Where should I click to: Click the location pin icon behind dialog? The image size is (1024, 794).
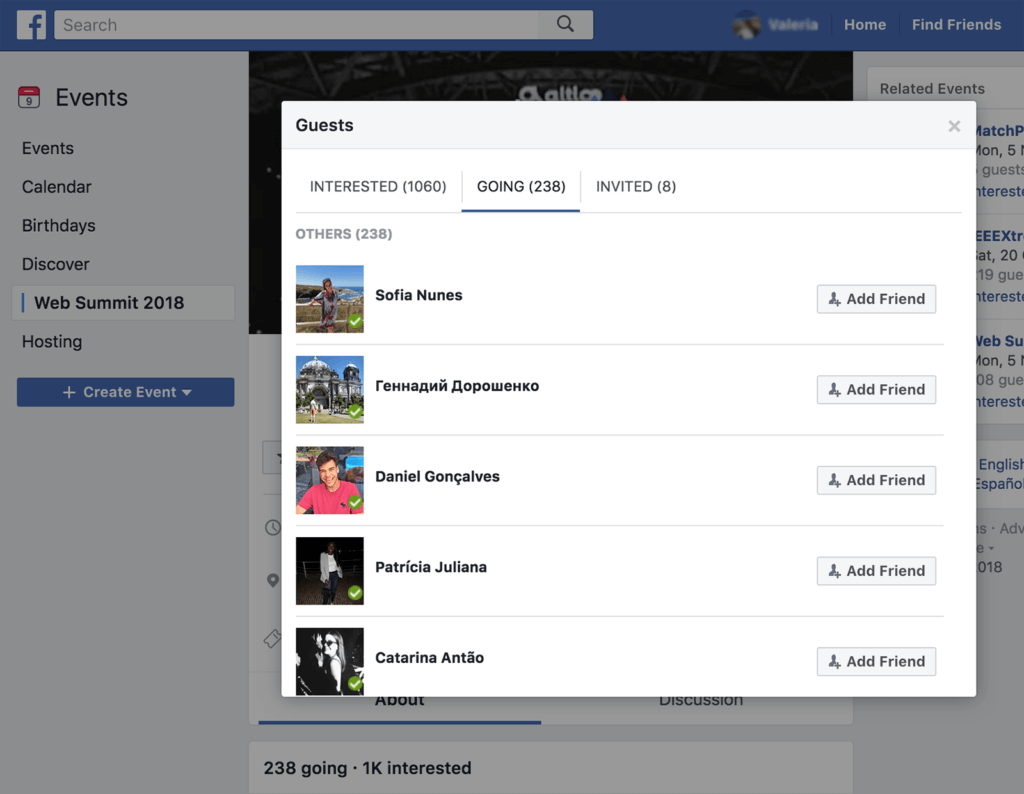click(x=273, y=580)
